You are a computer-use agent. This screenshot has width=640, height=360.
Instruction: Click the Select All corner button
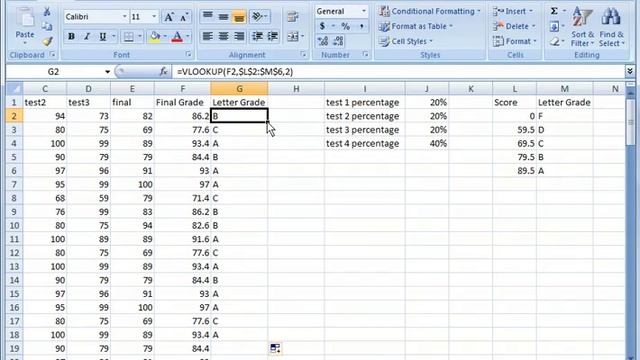(14, 89)
